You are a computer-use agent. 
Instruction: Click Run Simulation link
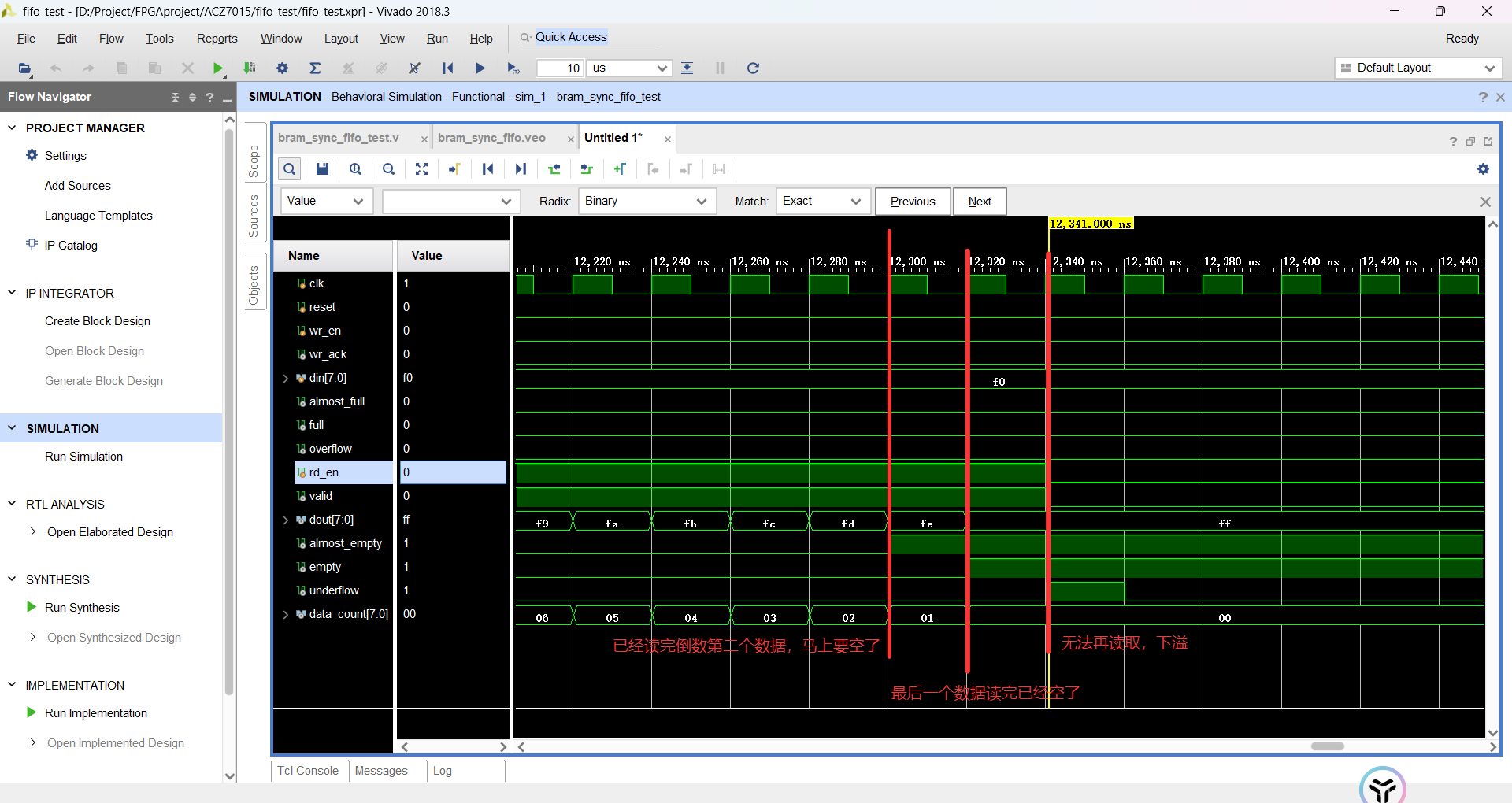point(83,457)
